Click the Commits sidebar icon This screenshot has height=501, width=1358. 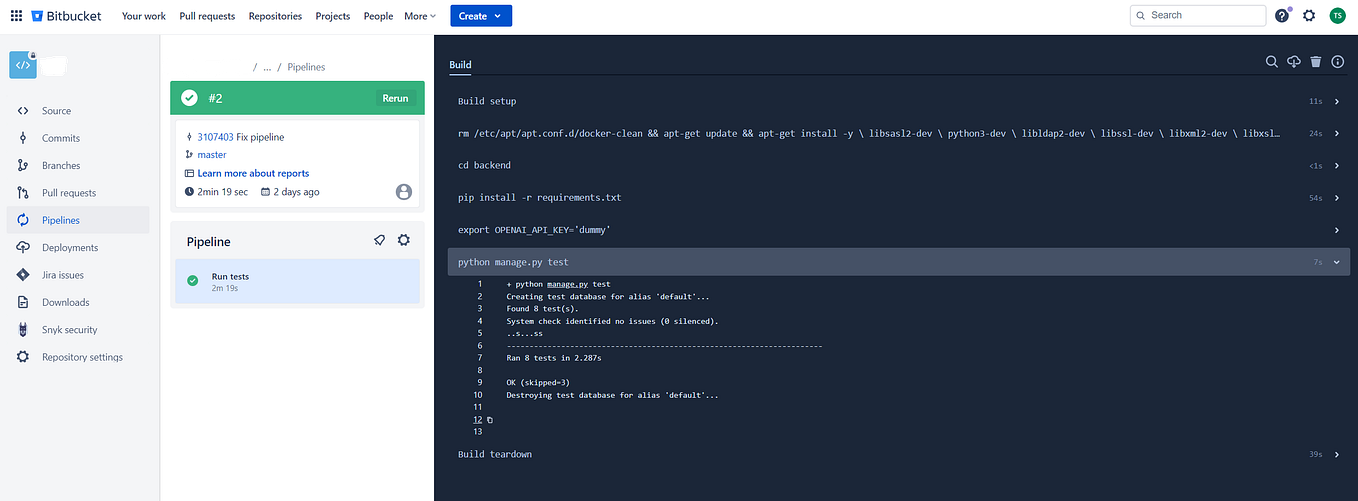[x=23, y=138]
